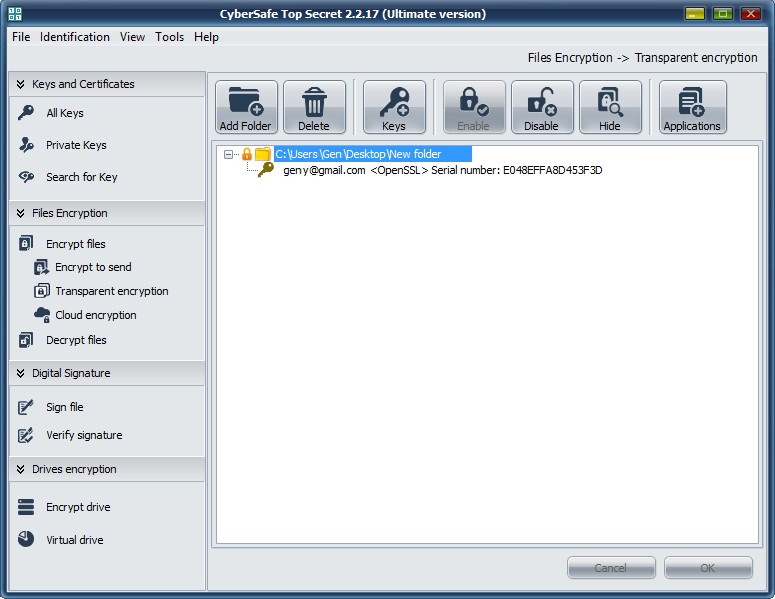Click the All Keys key icon
The image size is (775, 599).
tap(26, 113)
